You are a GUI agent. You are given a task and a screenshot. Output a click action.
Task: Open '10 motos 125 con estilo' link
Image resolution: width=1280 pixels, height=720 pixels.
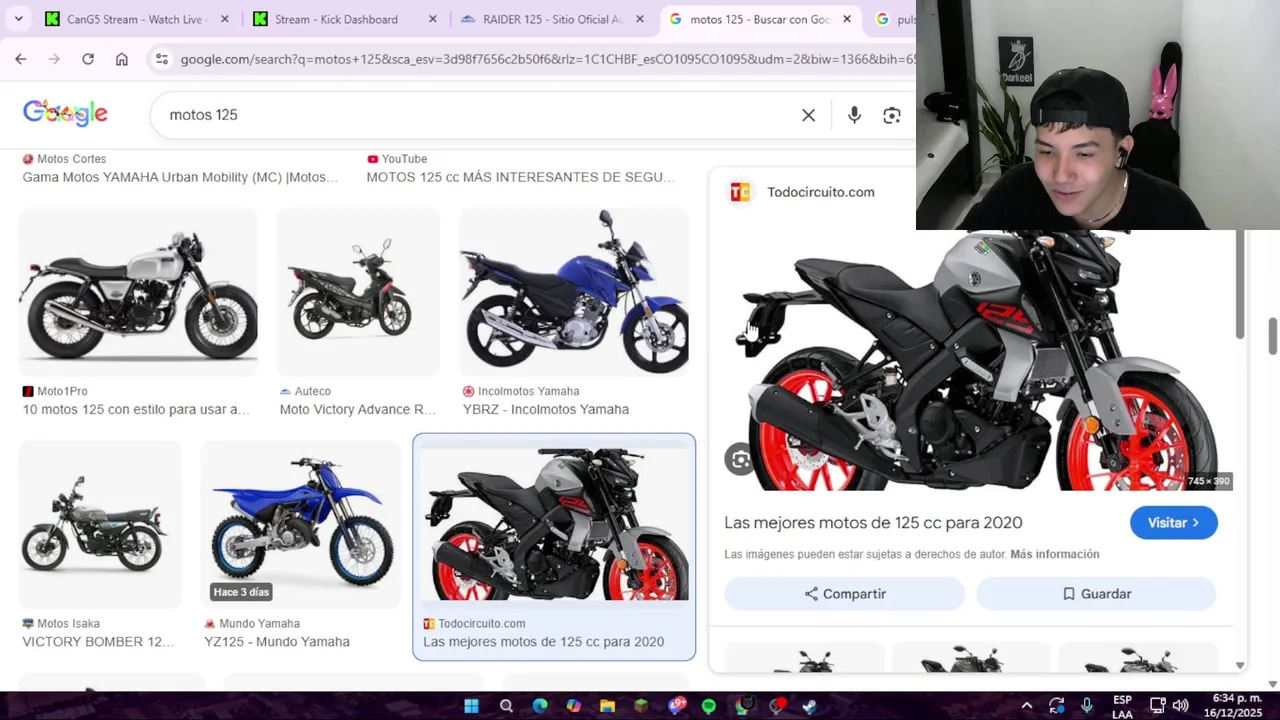tap(136, 409)
